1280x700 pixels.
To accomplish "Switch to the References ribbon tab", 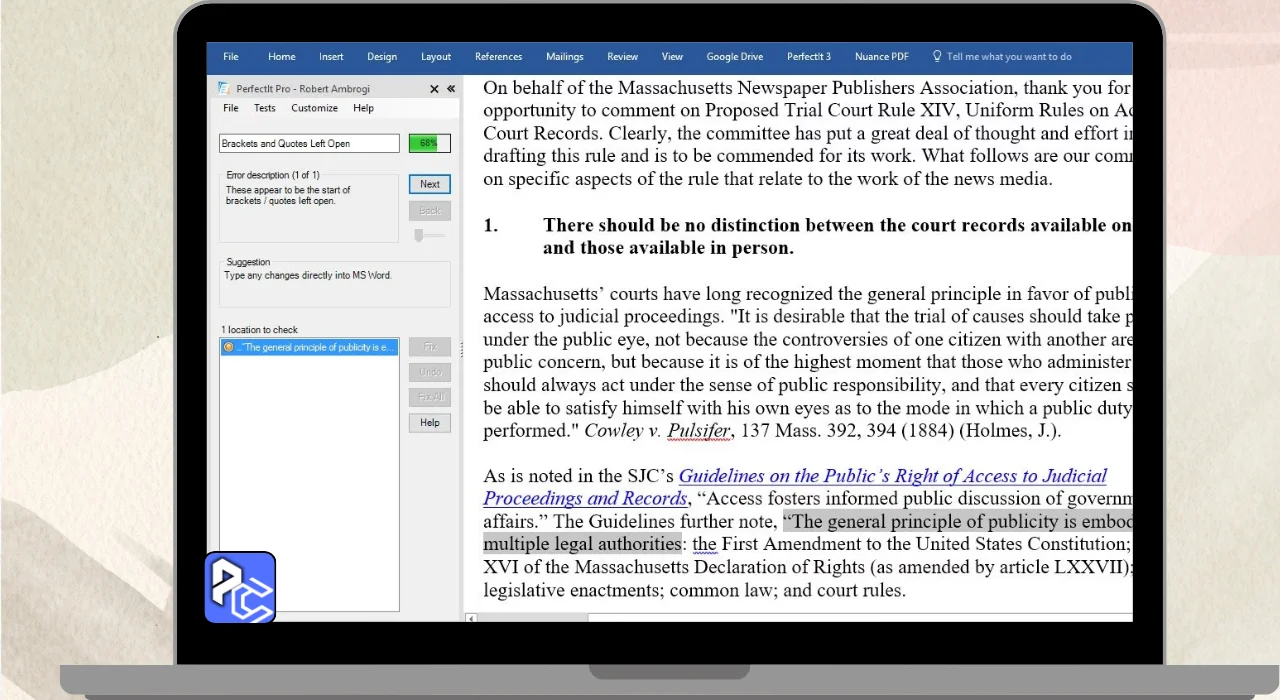I will pyautogui.click(x=498, y=57).
